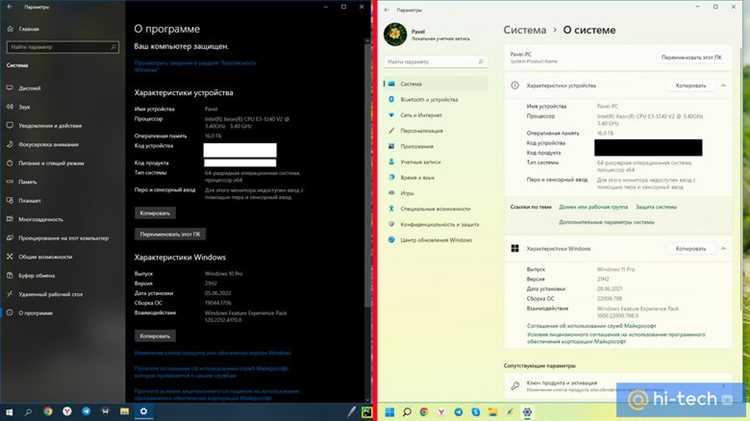Image resolution: width=750 pixels, height=421 pixels.
Task: Open Многозадачность in dark settings sidebar
Action: pyautogui.click(x=40, y=219)
